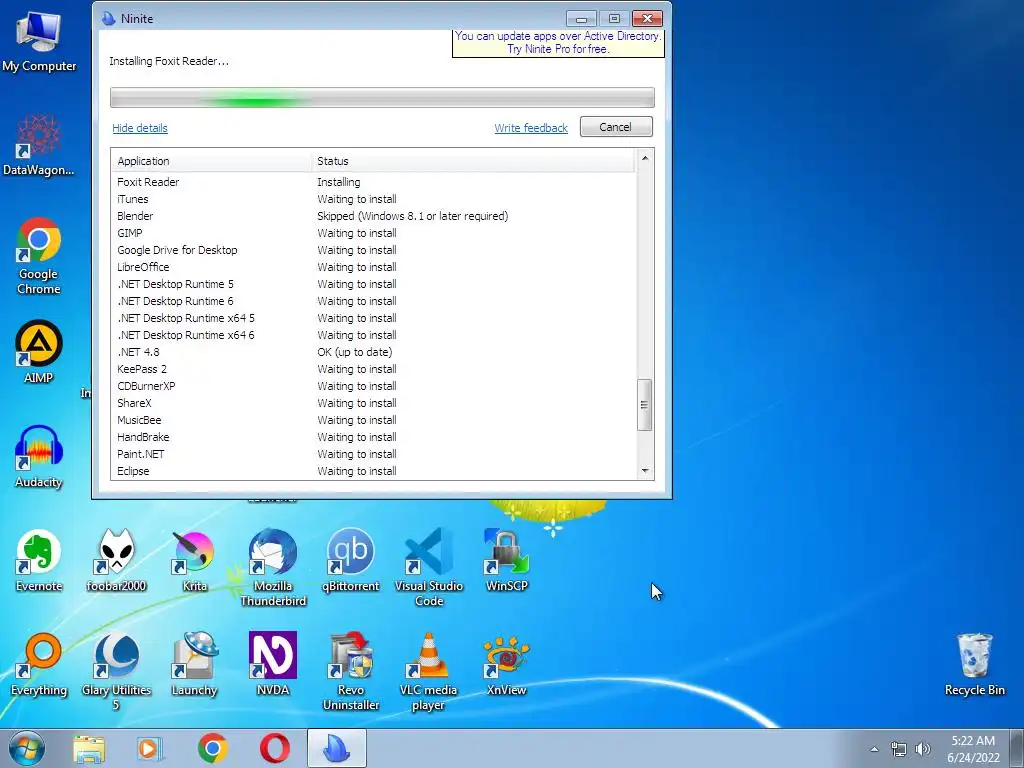Select the iTunes row
This screenshot has height=768, width=1024.
tap(373, 199)
